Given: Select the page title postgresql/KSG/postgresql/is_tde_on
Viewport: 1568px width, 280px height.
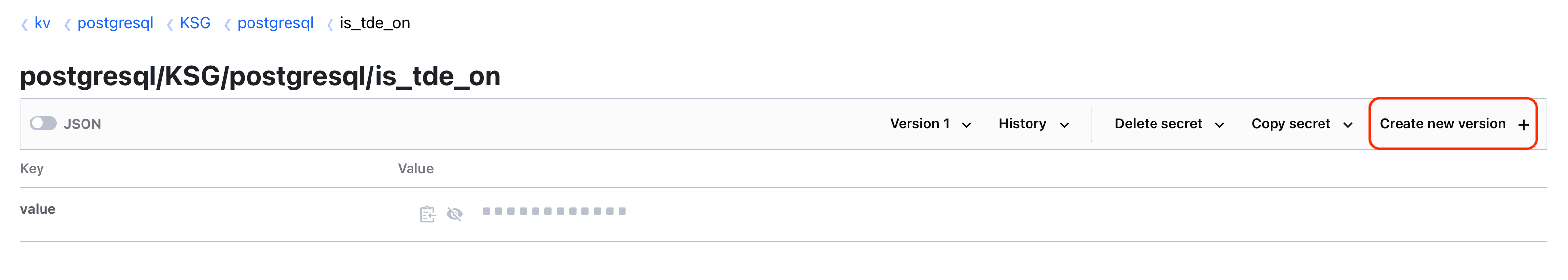Looking at the screenshot, I should [x=260, y=76].
